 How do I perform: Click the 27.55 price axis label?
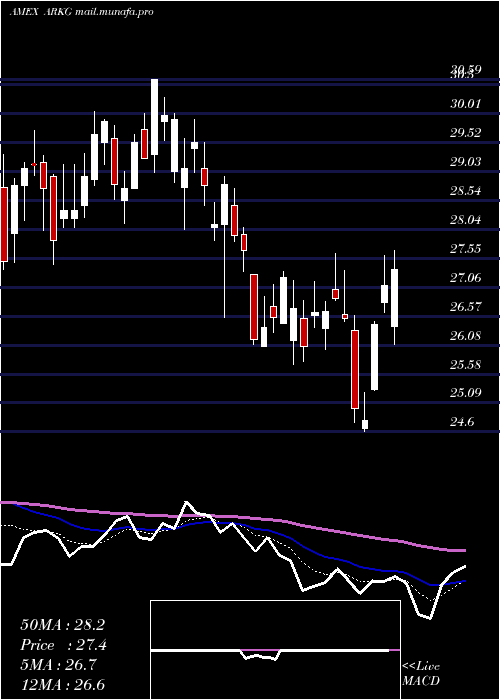(466, 249)
